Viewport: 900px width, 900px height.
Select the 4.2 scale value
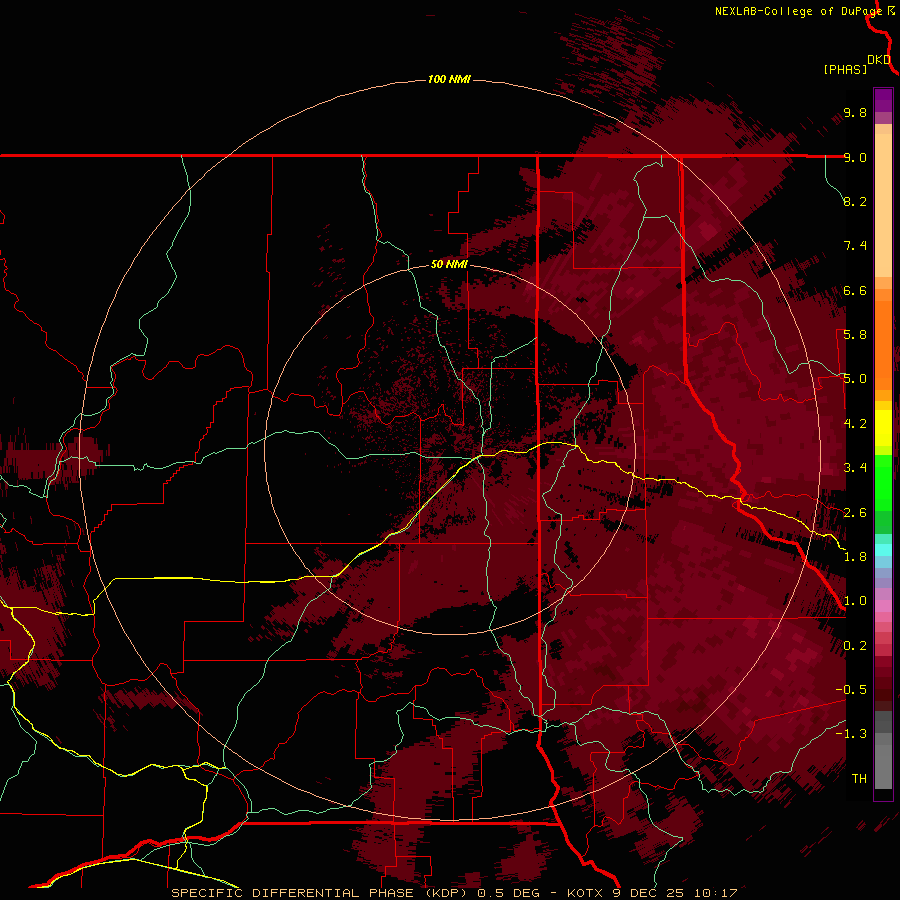(855, 424)
